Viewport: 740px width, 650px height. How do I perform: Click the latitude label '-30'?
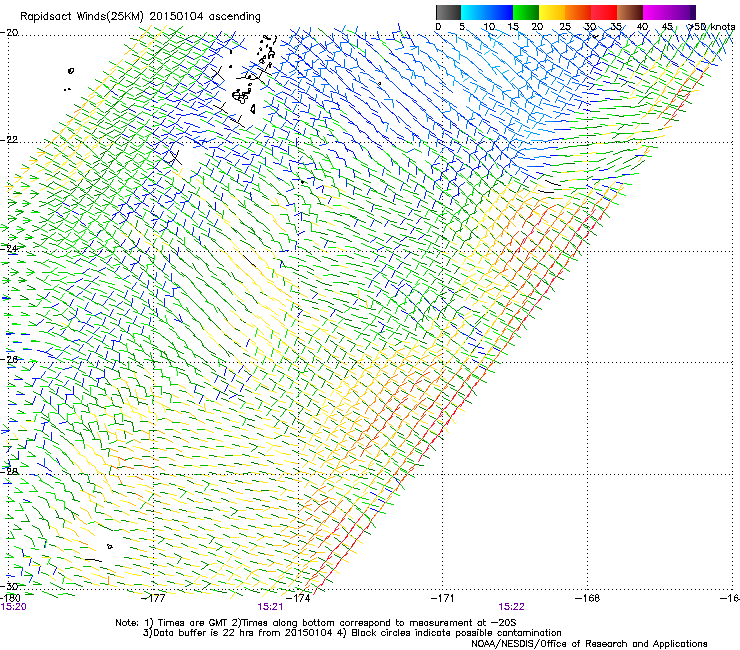pyautogui.click(x=9, y=586)
